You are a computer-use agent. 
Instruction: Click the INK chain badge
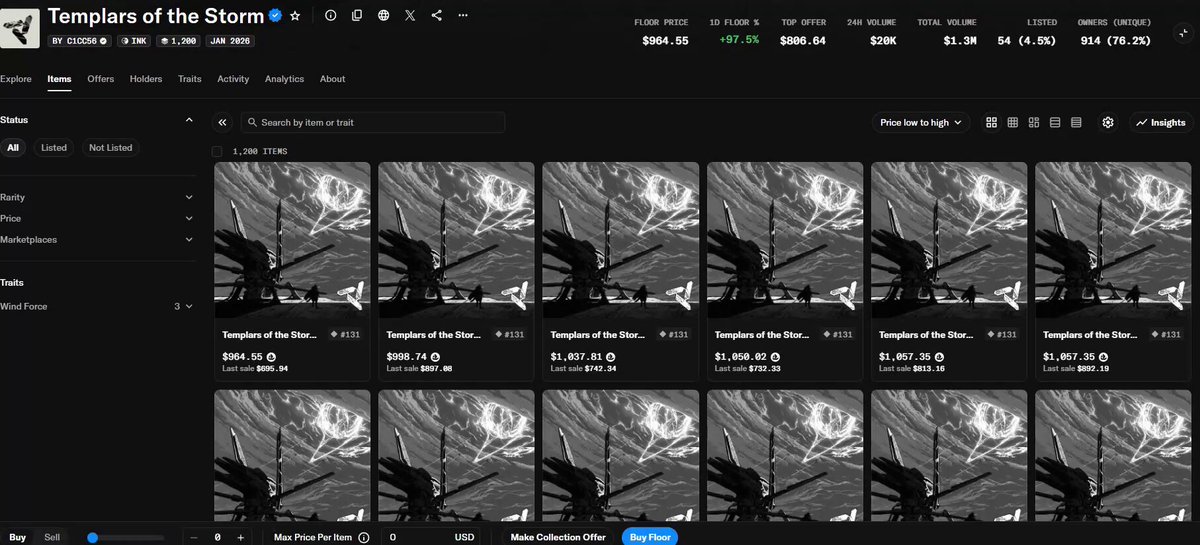click(x=135, y=41)
